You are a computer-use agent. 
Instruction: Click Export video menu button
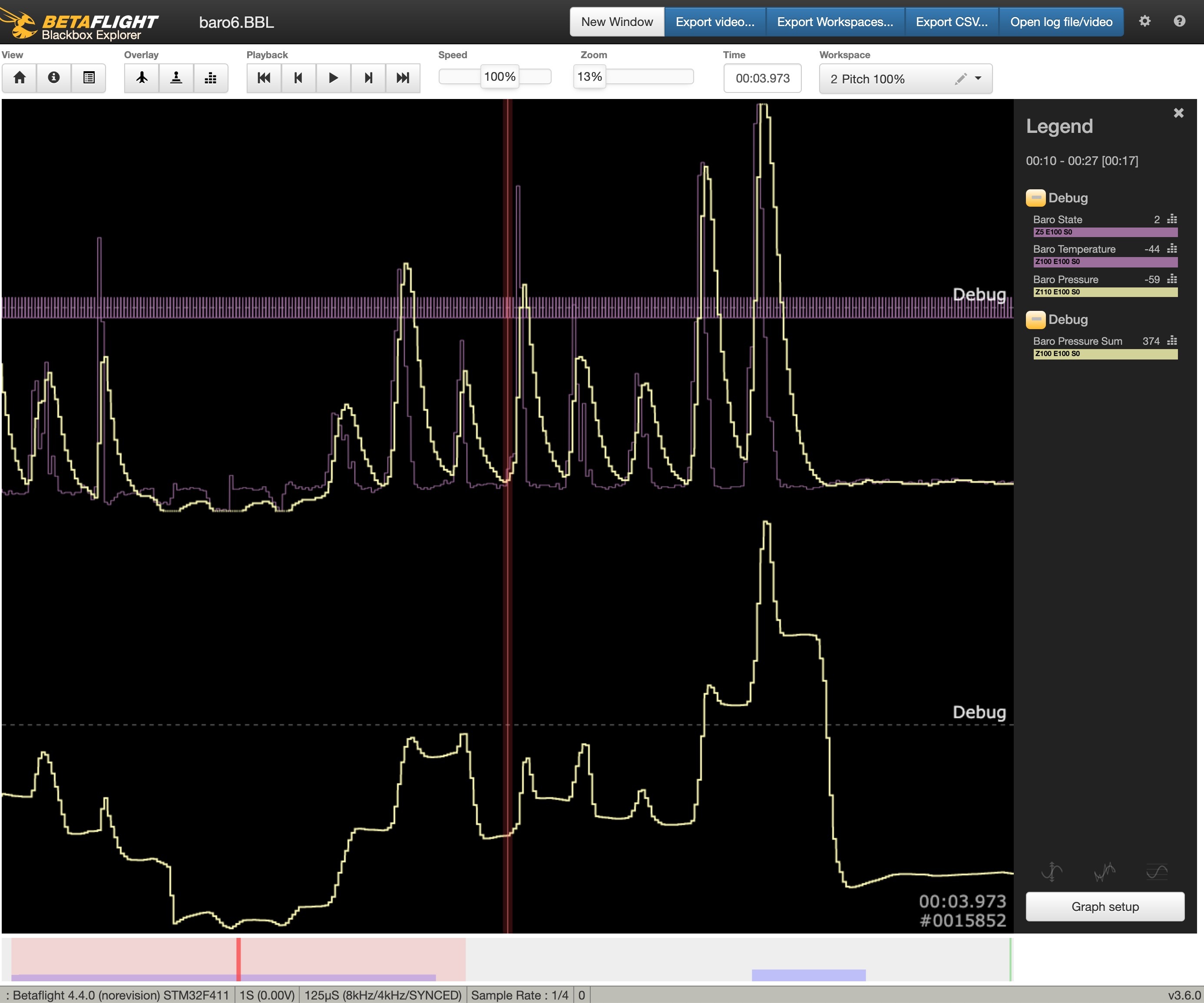pyautogui.click(x=714, y=22)
